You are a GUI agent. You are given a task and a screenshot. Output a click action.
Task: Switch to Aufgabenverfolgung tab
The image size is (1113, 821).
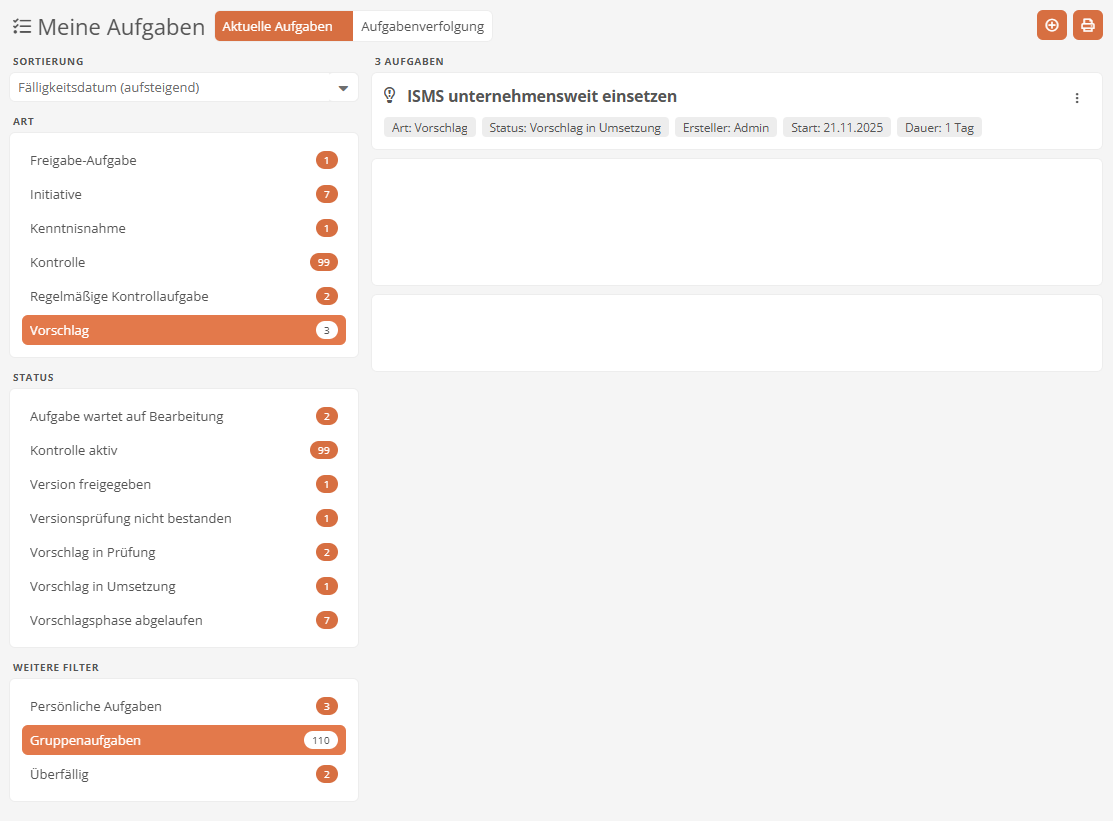(422, 27)
